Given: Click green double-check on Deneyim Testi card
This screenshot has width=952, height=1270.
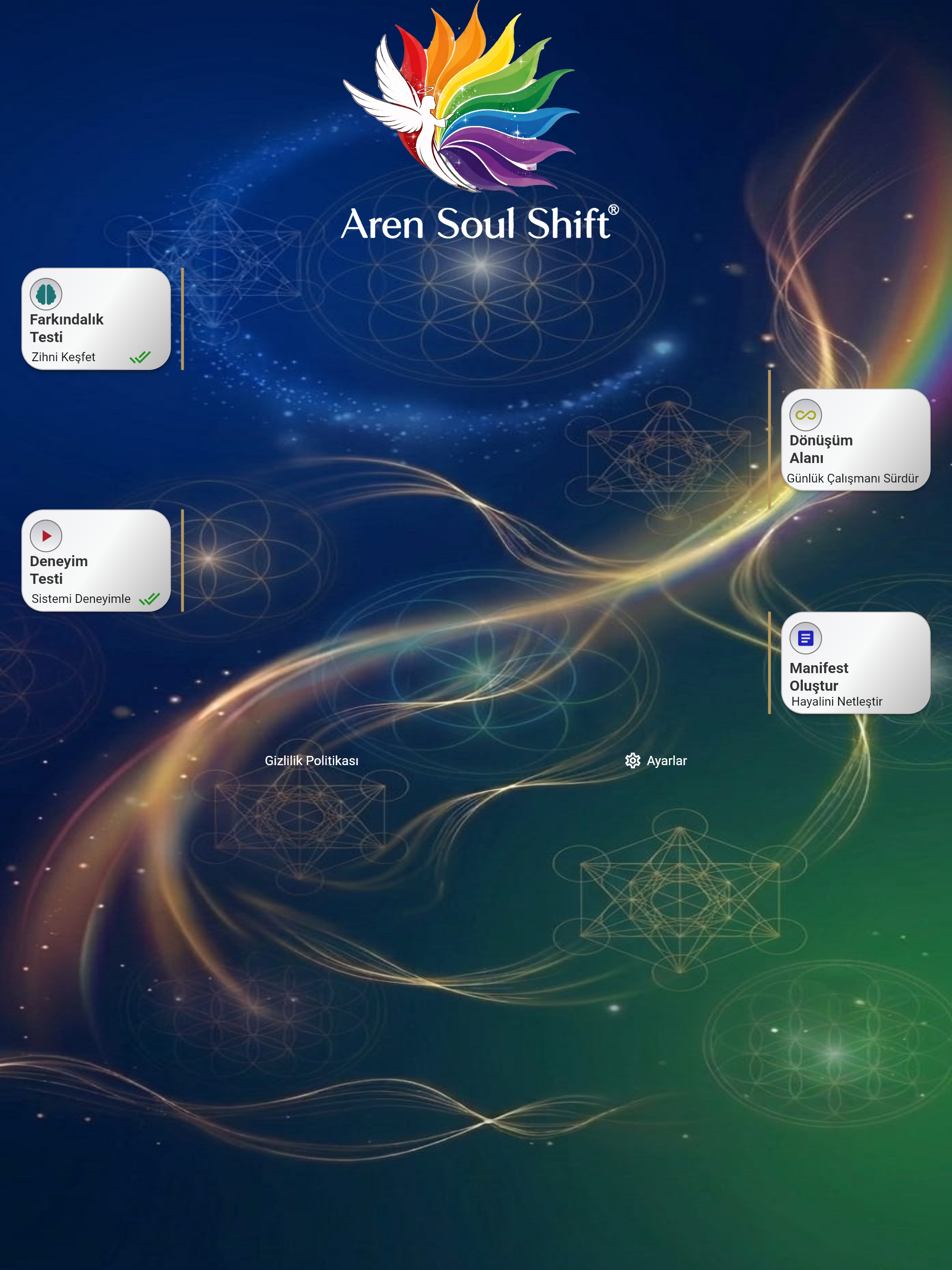Looking at the screenshot, I should coord(149,599).
